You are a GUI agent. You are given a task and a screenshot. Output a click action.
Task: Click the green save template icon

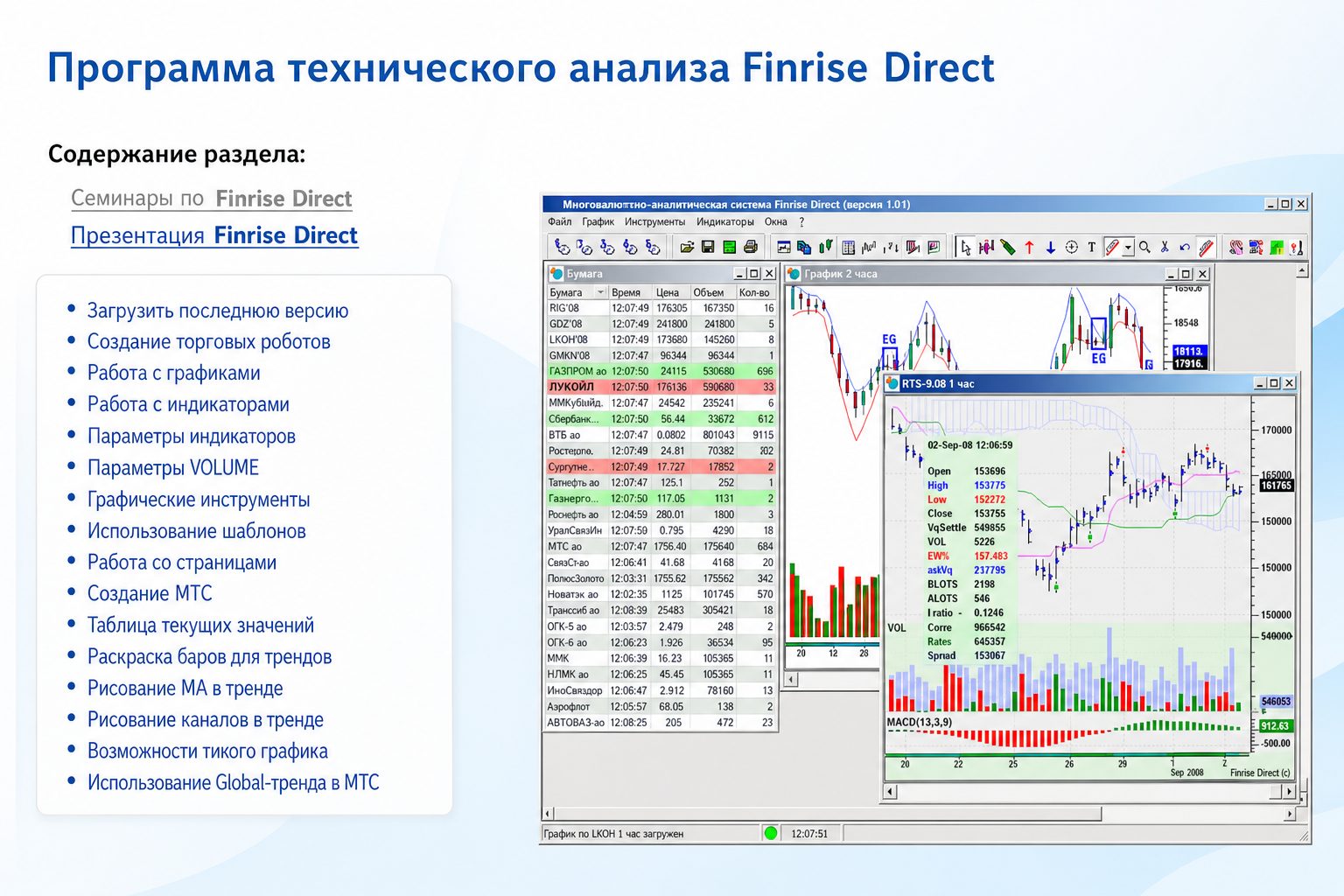pos(729,248)
